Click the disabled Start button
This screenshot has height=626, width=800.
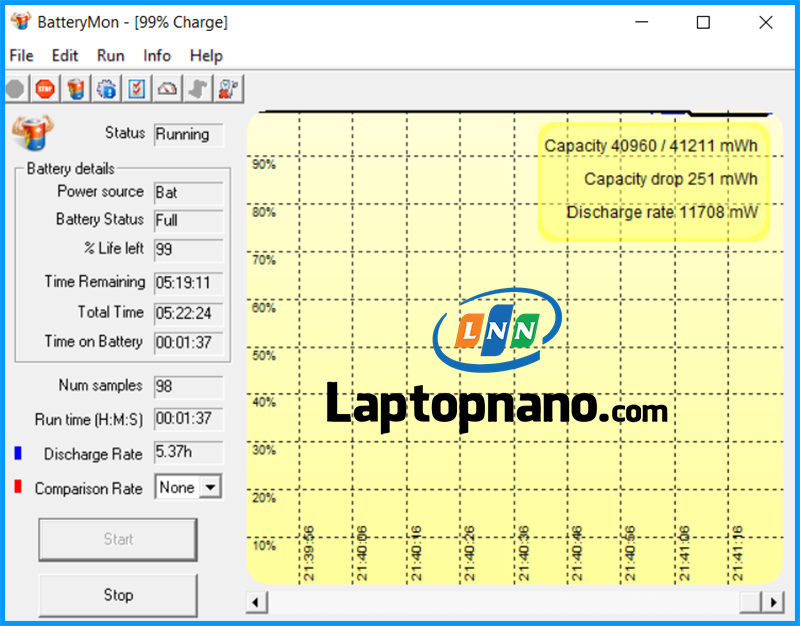point(117,539)
